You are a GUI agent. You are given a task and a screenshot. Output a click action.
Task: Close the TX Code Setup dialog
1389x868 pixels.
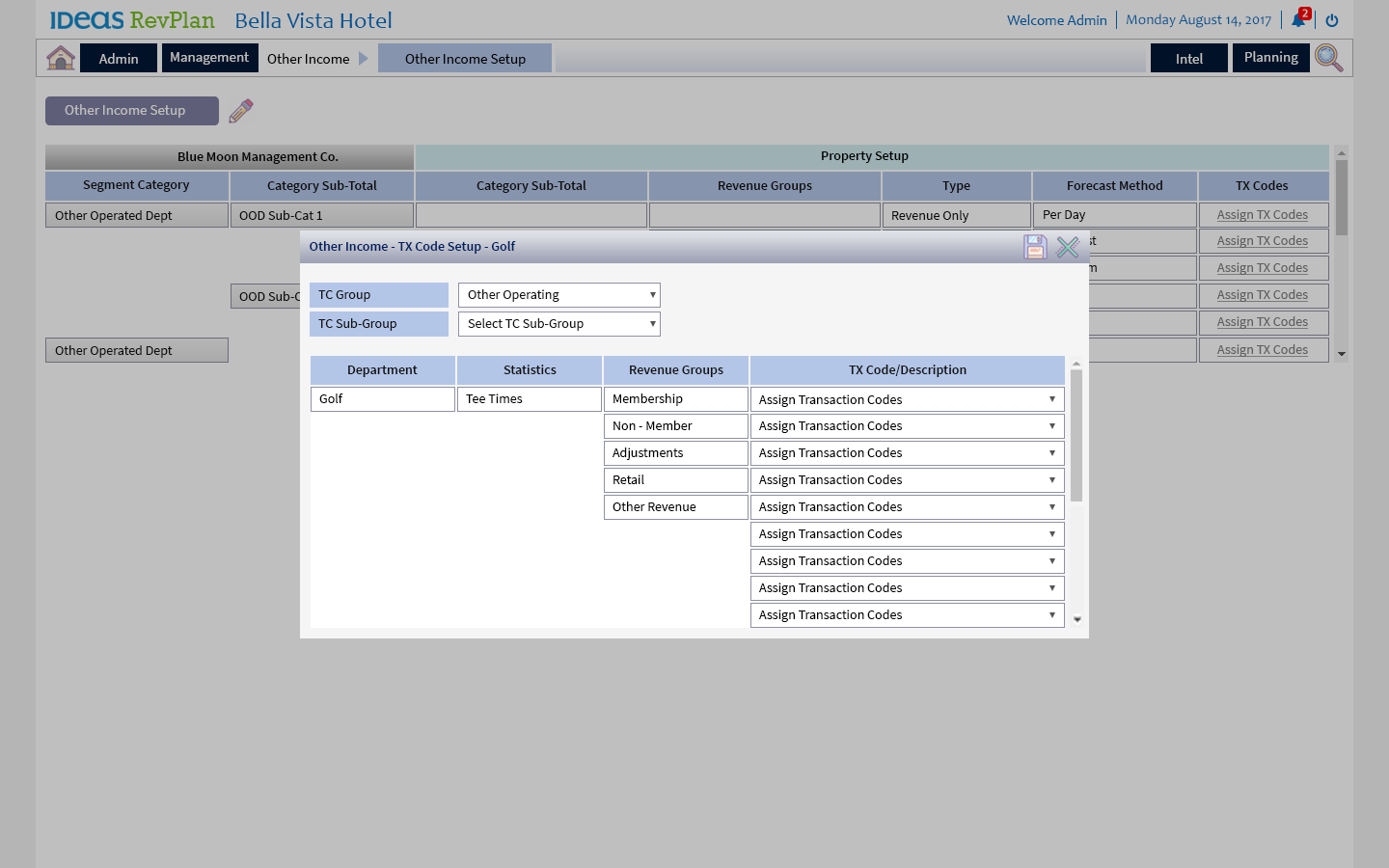(x=1067, y=247)
